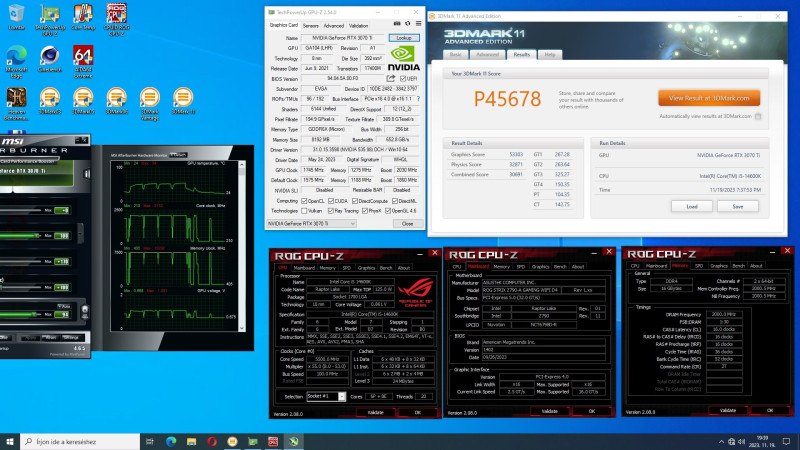Open Cinebench desktop shortcut
Viewport: 800px width, 450px height.
49,59
